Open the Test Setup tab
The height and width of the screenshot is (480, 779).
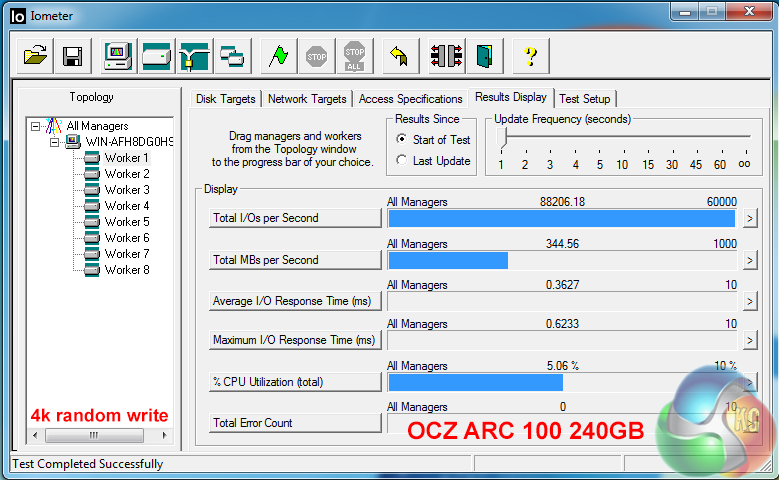tap(585, 99)
